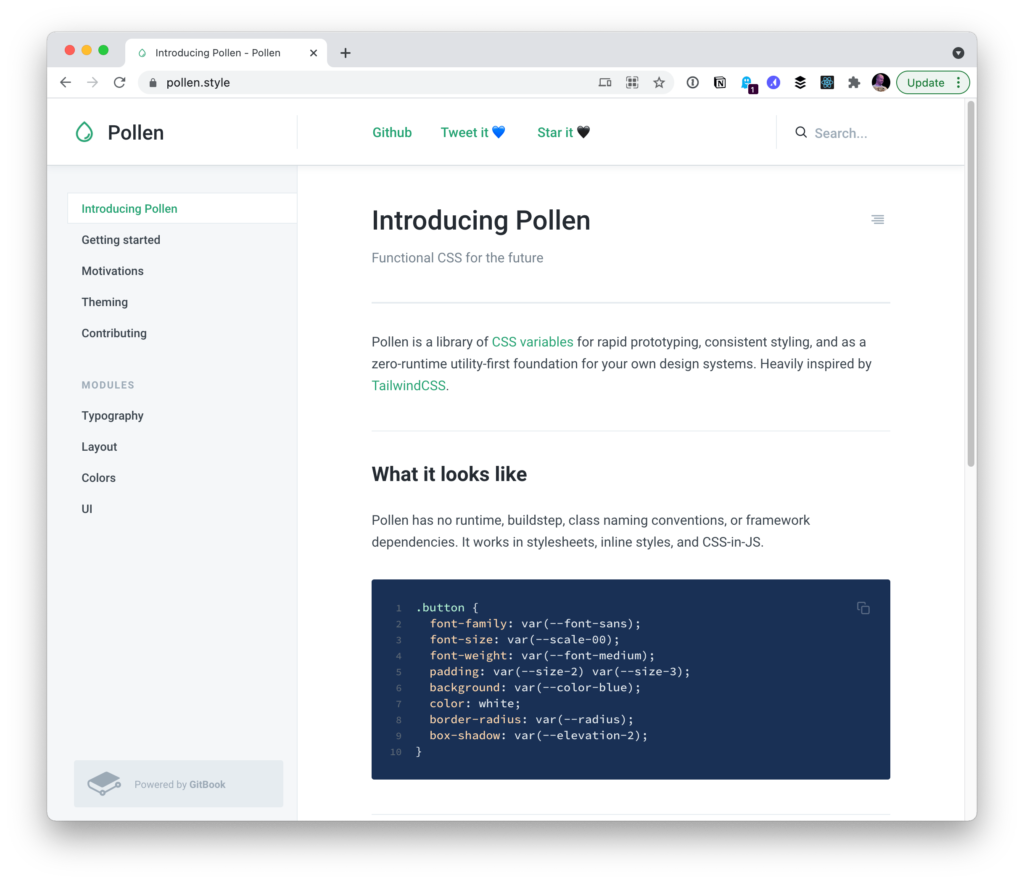Open the React developer tools extension icon

(x=827, y=82)
